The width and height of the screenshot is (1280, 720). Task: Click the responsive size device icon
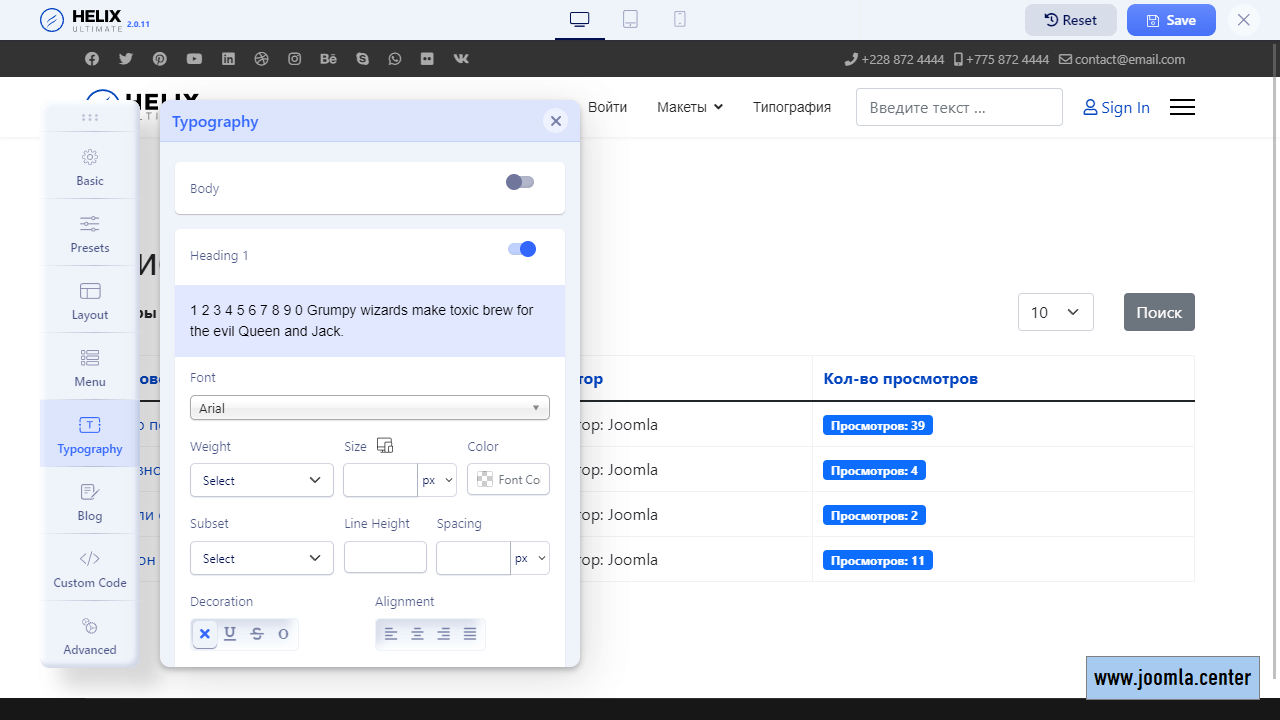pyautogui.click(x=386, y=446)
